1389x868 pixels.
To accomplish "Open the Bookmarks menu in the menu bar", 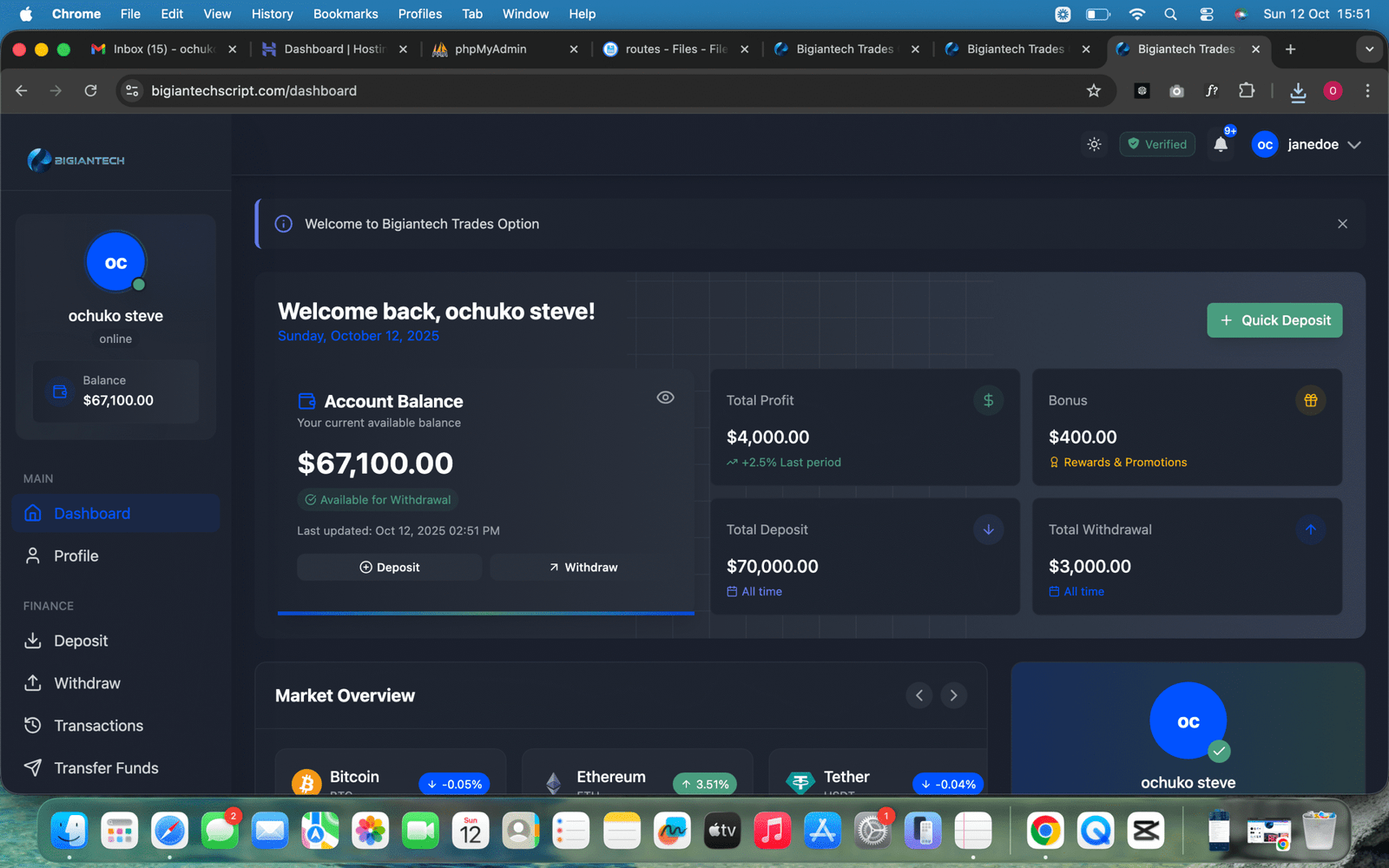I will tap(345, 14).
